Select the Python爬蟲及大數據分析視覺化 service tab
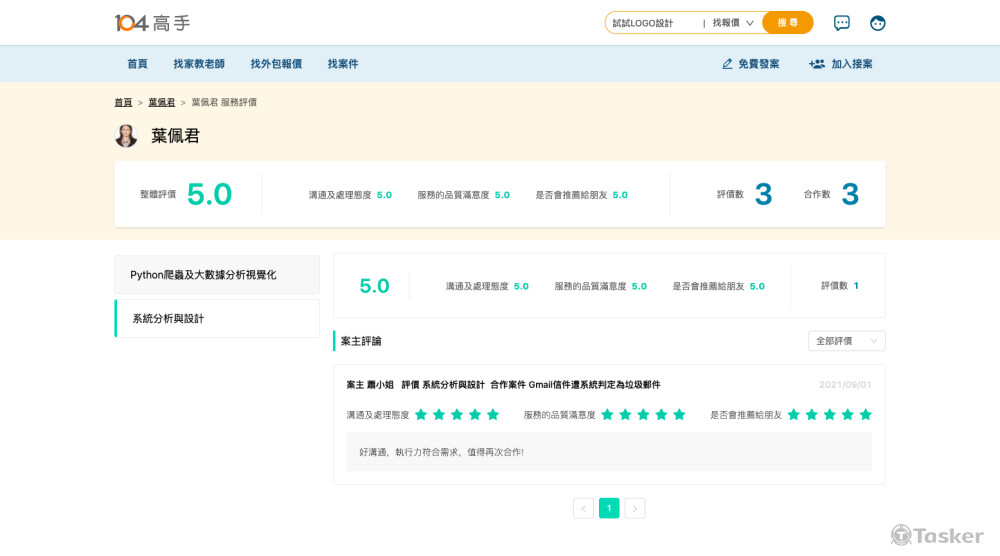This screenshot has height=556, width=1000. pos(217,274)
